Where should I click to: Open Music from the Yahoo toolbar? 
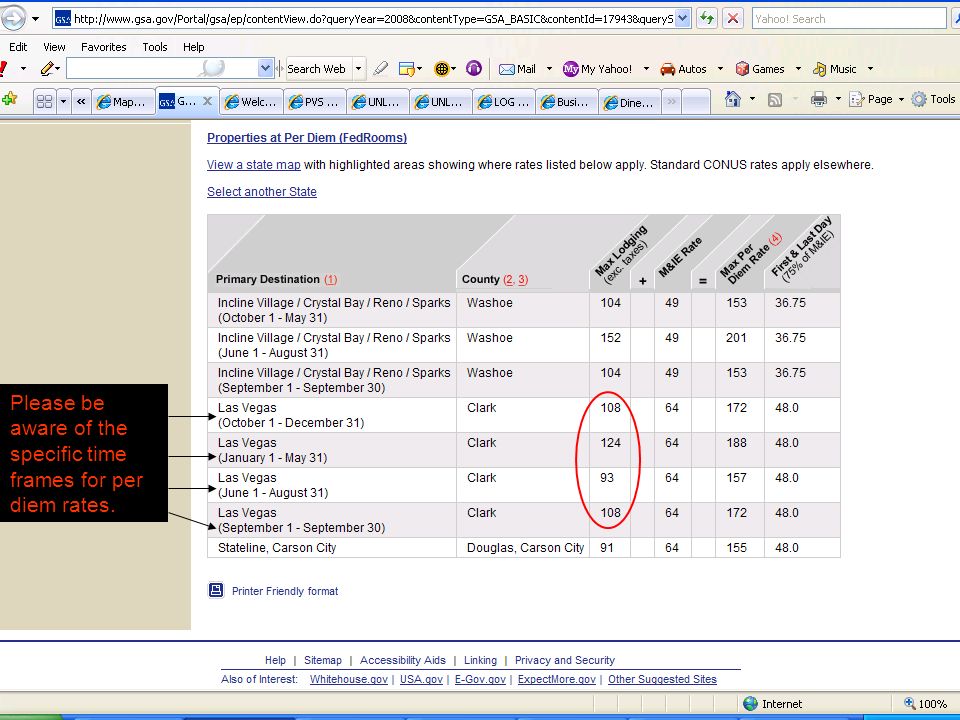tap(834, 69)
